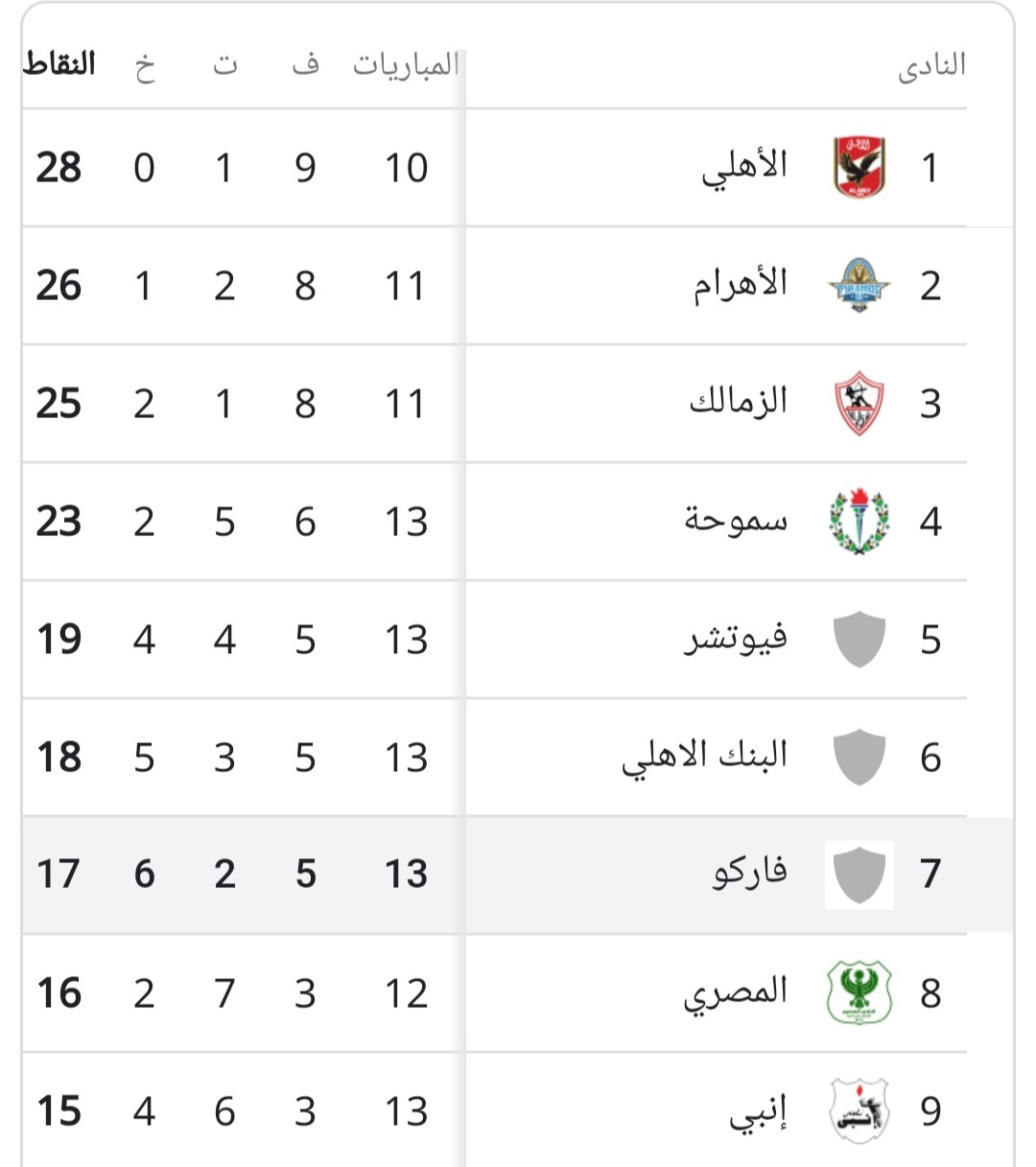The image size is (1036, 1167).
Task: Click the المباريات matches column header
Action: click(x=406, y=65)
